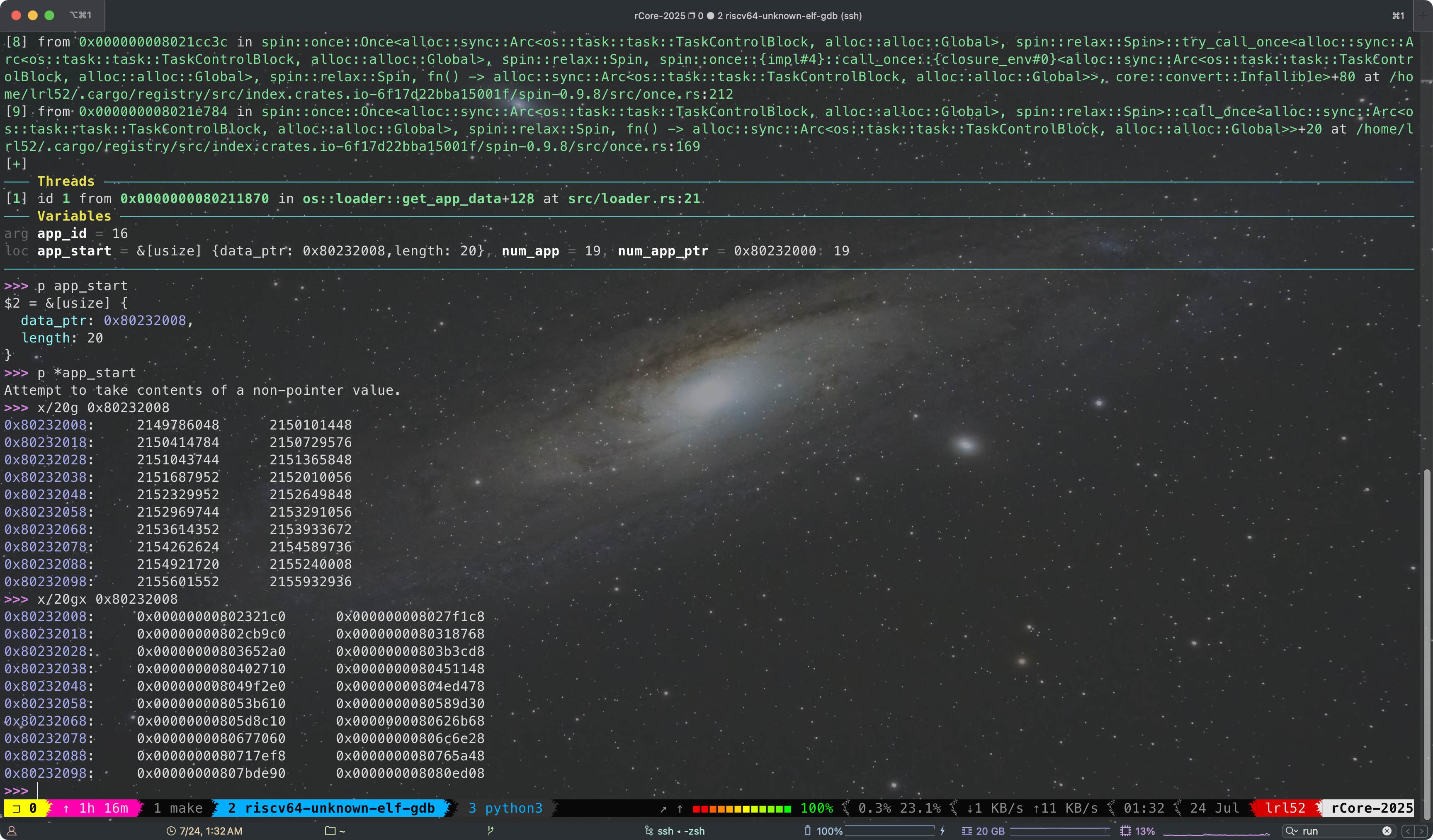Click the lightning charging icon
1433x840 pixels.
(x=942, y=831)
